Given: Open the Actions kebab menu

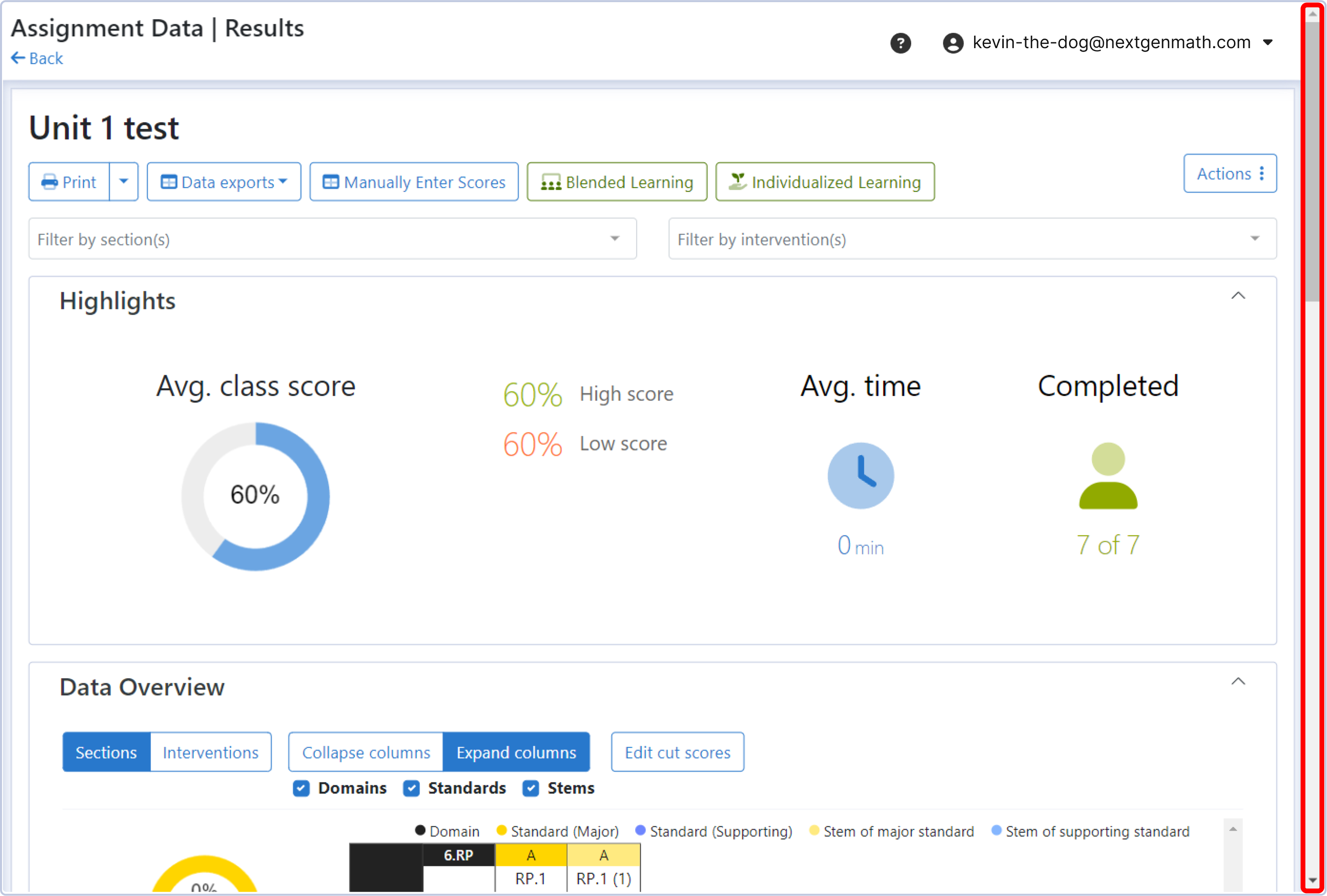Looking at the screenshot, I should coord(1263,174).
